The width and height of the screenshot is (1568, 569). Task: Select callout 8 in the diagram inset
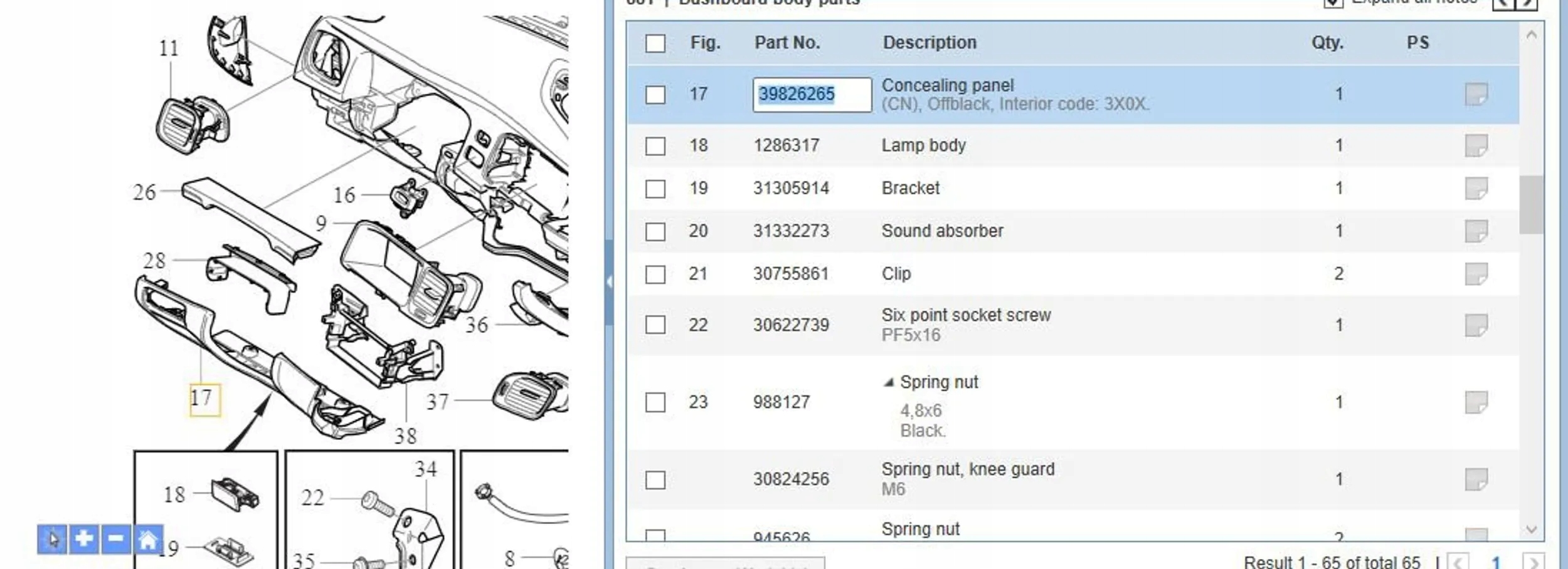click(510, 558)
